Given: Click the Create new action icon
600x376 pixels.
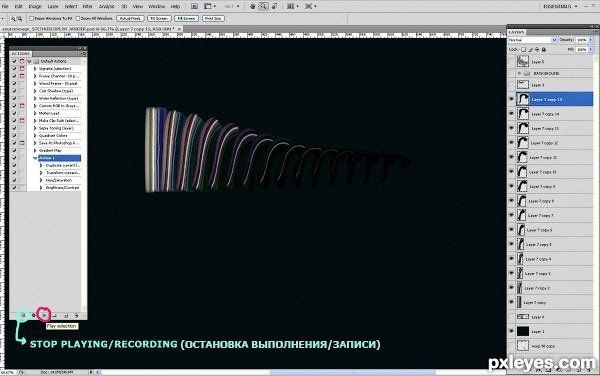Looking at the screenshot, I should (x=66, y=315).
